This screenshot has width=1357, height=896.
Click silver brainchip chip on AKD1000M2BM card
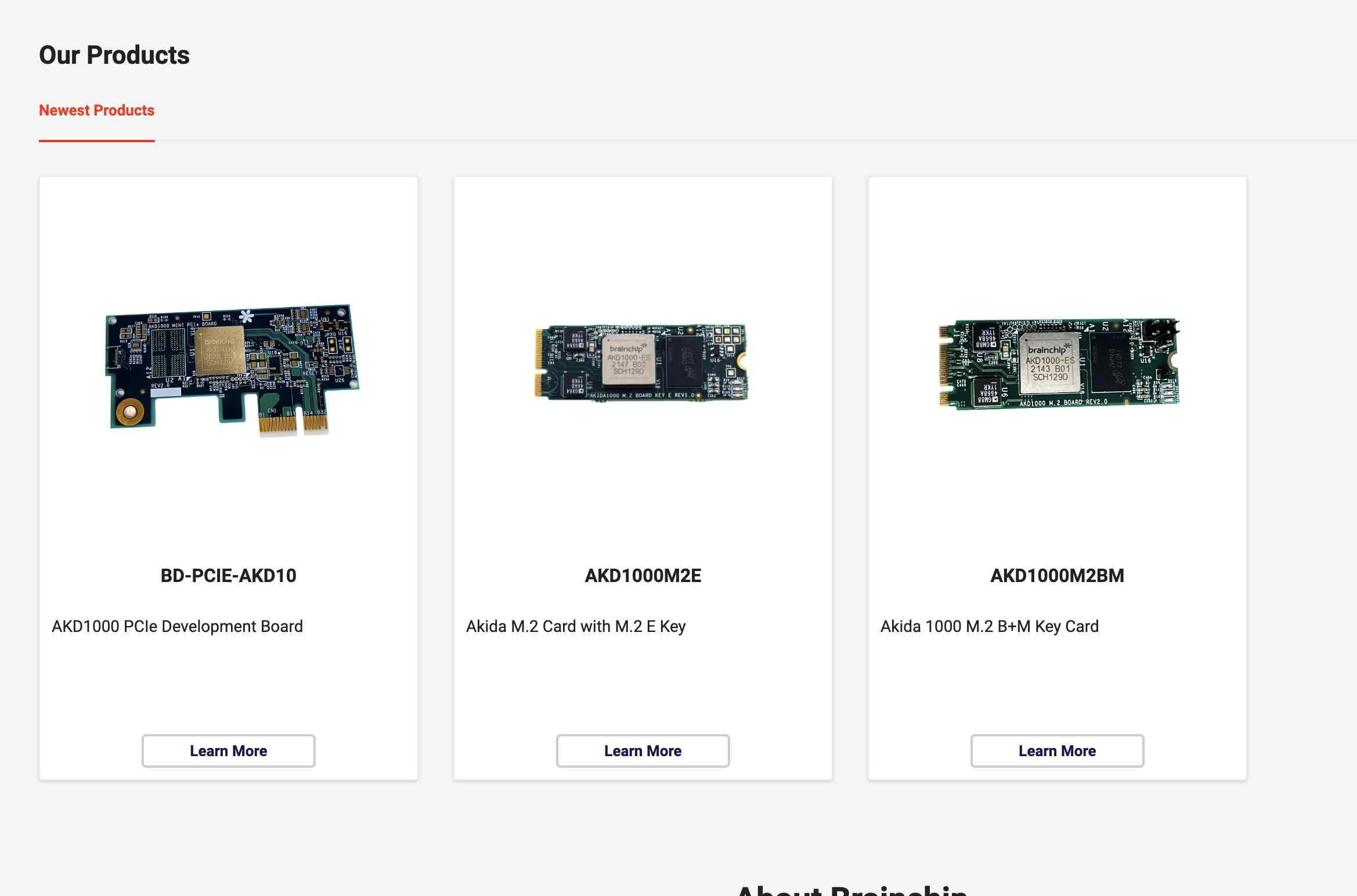point(1050,363)
